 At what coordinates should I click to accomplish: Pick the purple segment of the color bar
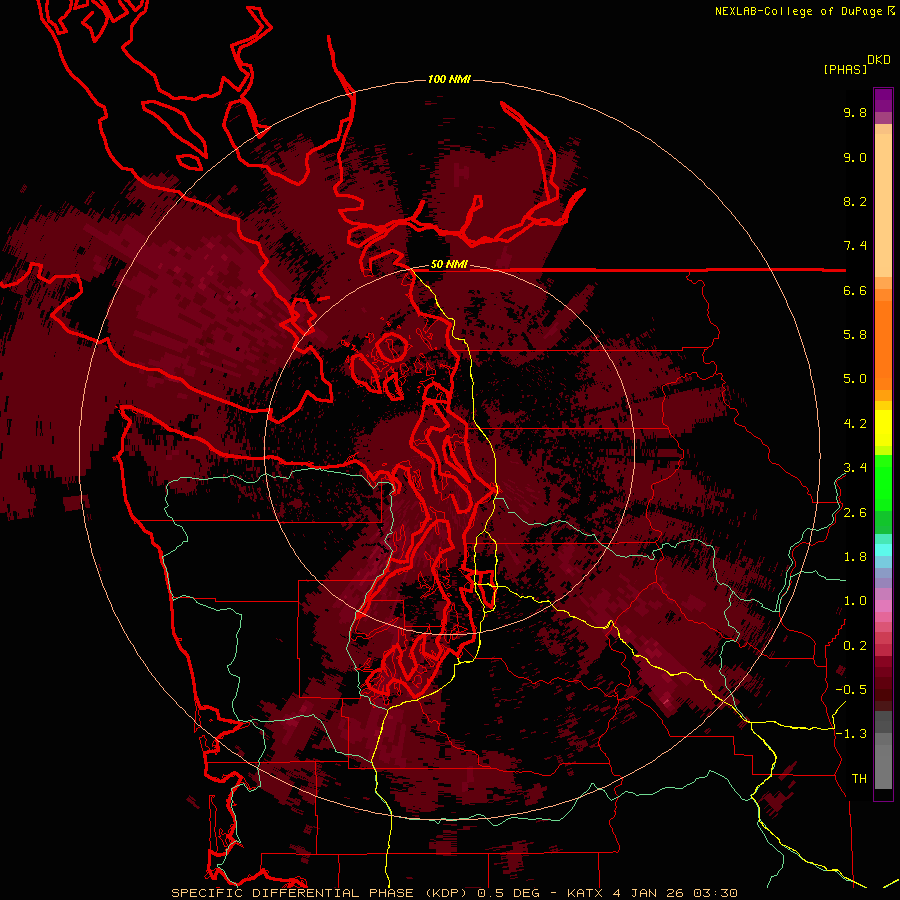coord(883,100)
